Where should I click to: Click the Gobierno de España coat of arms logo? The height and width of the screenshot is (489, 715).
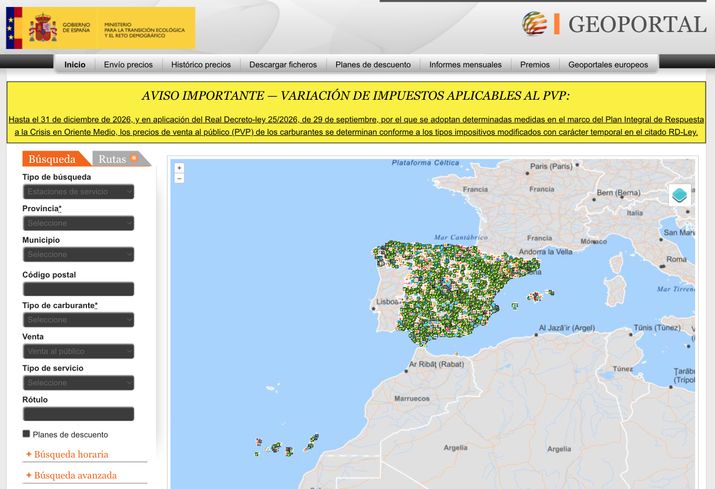(x=43, y=28)
